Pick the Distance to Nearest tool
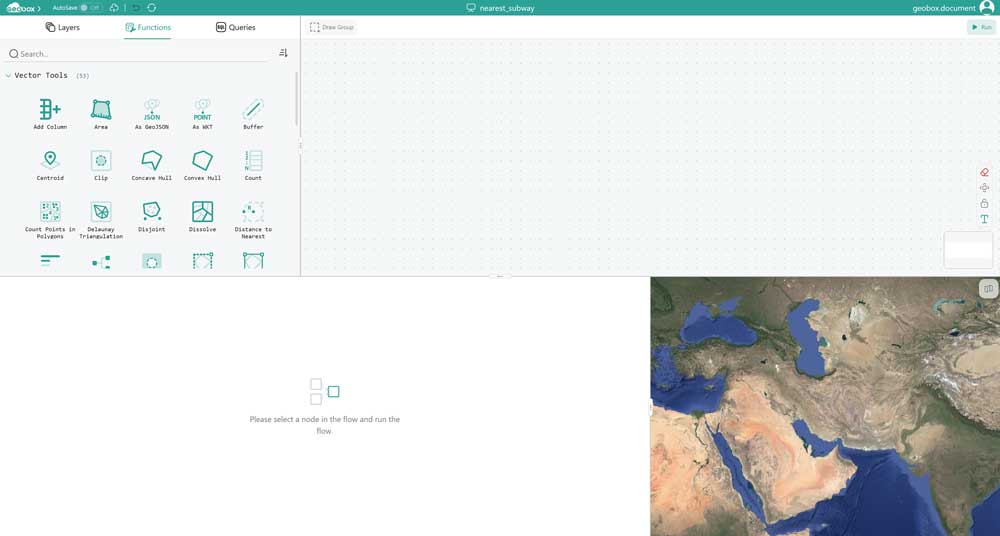This screenshot has height=536, width=1000. (253, 220)
